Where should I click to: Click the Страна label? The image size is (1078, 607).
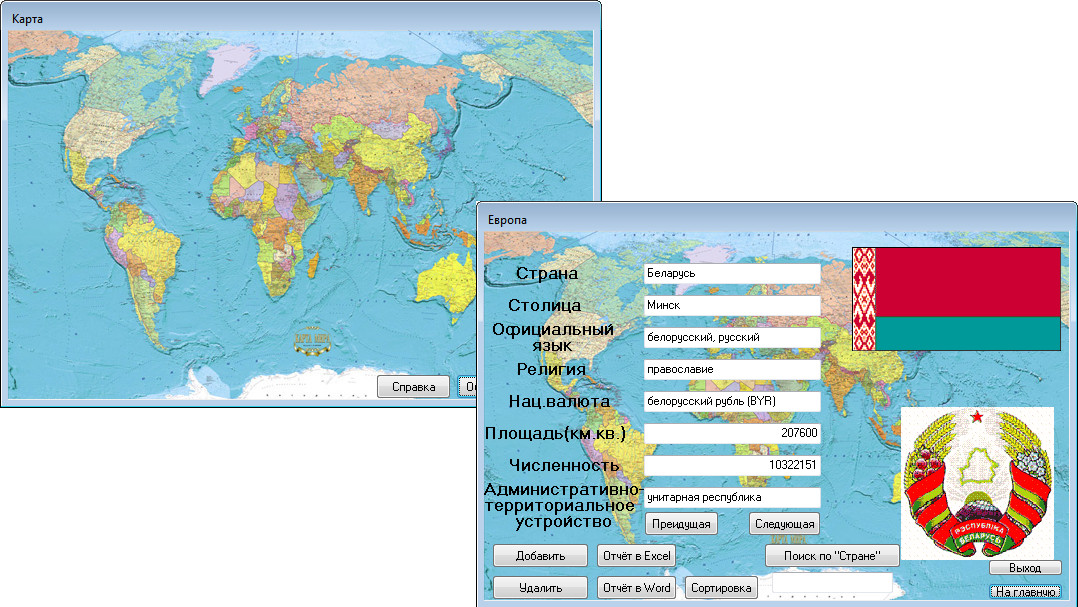547,274
